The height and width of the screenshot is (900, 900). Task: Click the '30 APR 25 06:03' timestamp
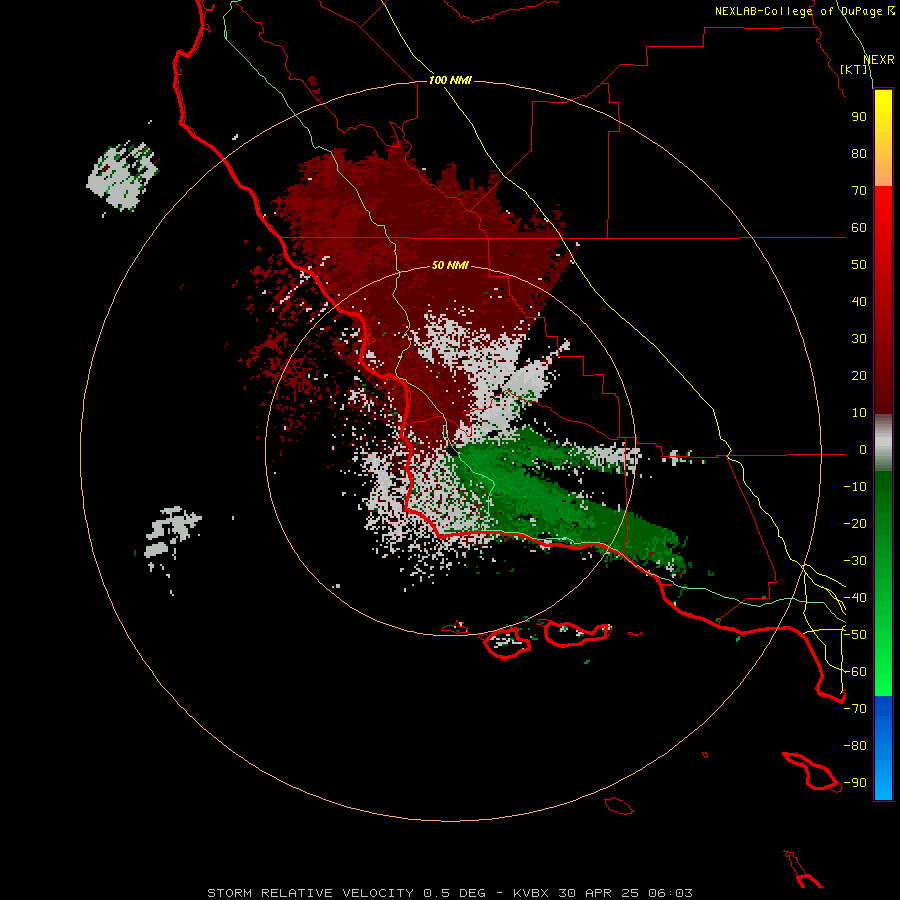tap(625, 893)
